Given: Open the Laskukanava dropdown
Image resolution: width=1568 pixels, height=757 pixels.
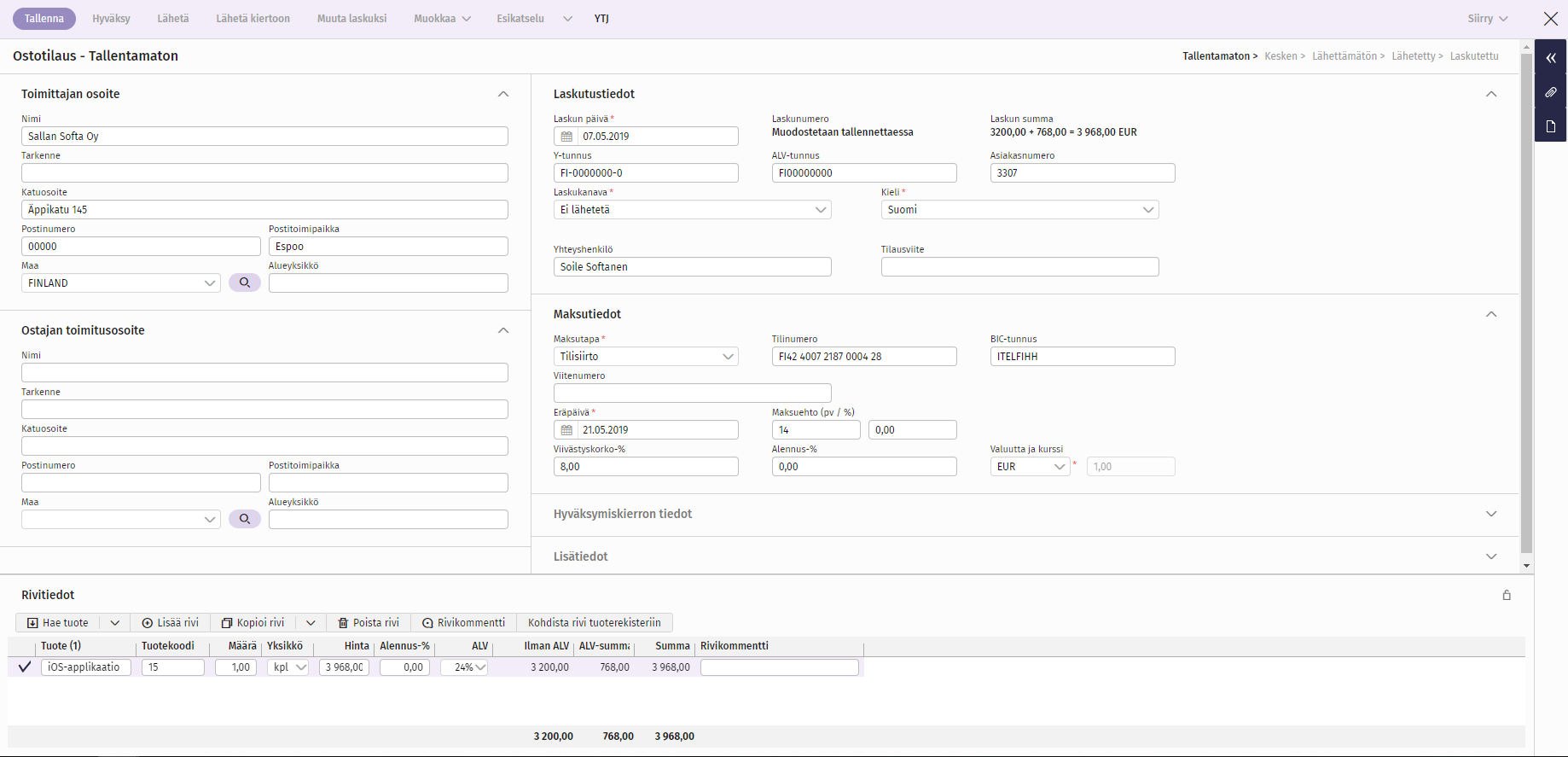Looking at the screenshot, I should [x=692, y=210].
